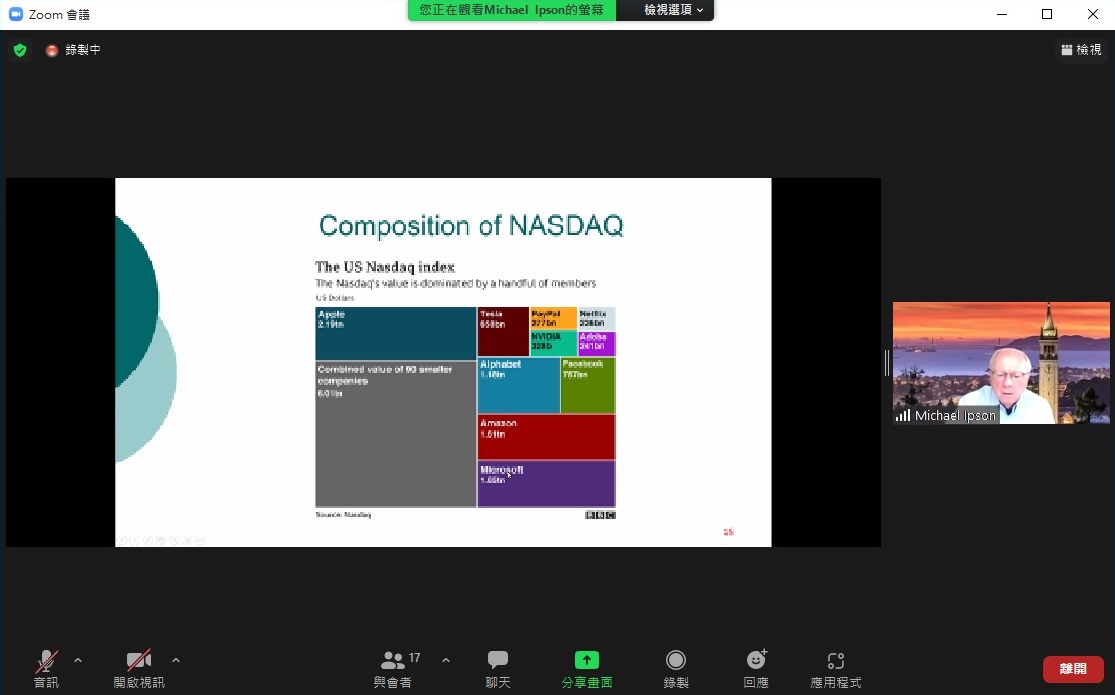The height and width of the screenshot is (695, 1115).
Task: Expand the participants options arrow
Action: (x=446, y=660)
